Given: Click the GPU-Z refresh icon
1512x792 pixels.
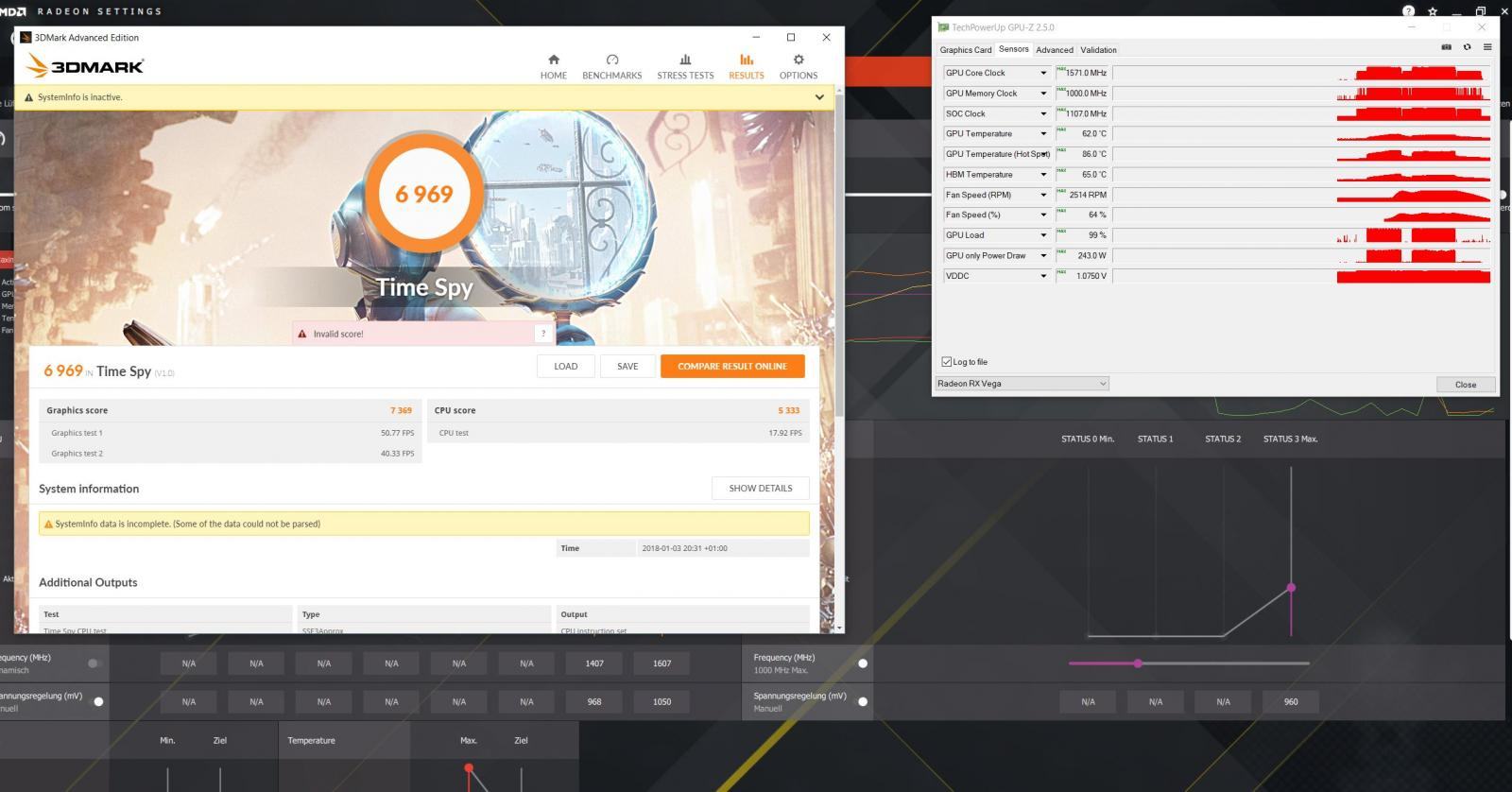Looking at the screenshot, I should 1467,47.
